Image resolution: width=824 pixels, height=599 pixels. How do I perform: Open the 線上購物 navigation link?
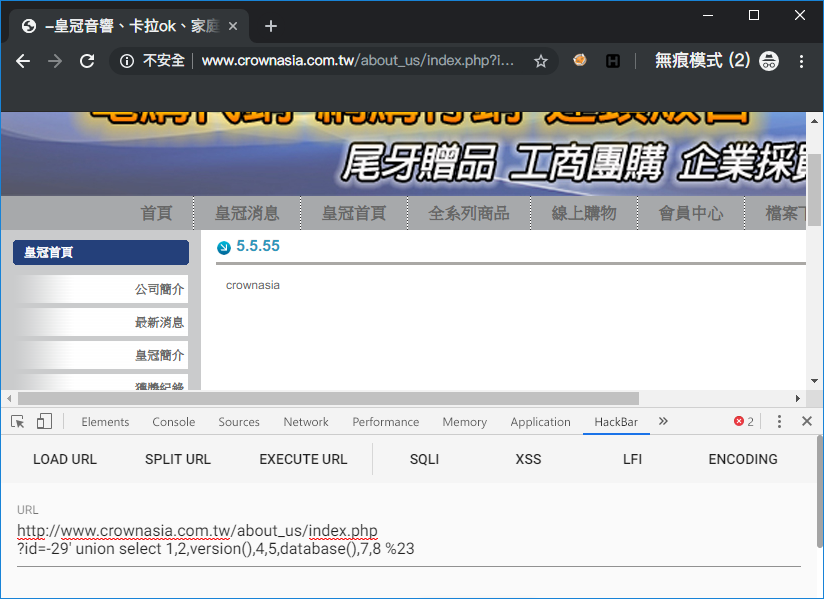point(584,213)
